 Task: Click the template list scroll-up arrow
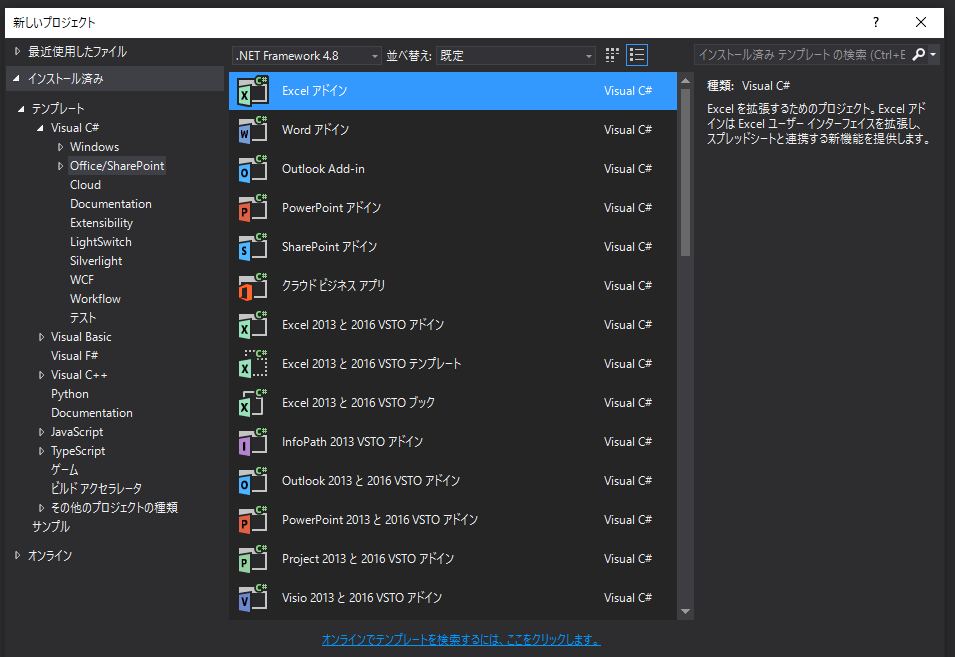click(685, 81)
